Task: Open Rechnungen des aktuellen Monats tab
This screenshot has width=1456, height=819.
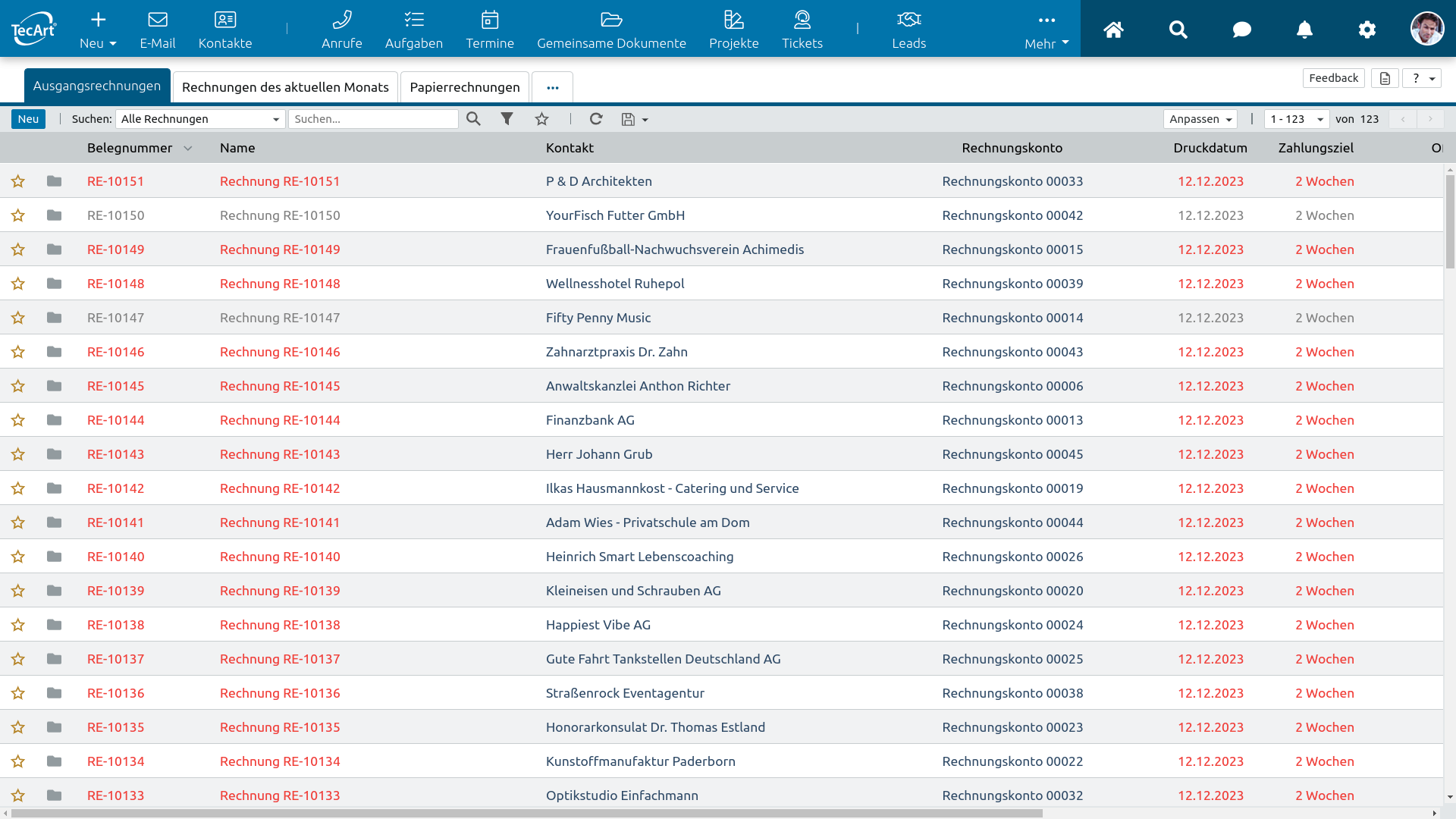Action: coord(285,87)
